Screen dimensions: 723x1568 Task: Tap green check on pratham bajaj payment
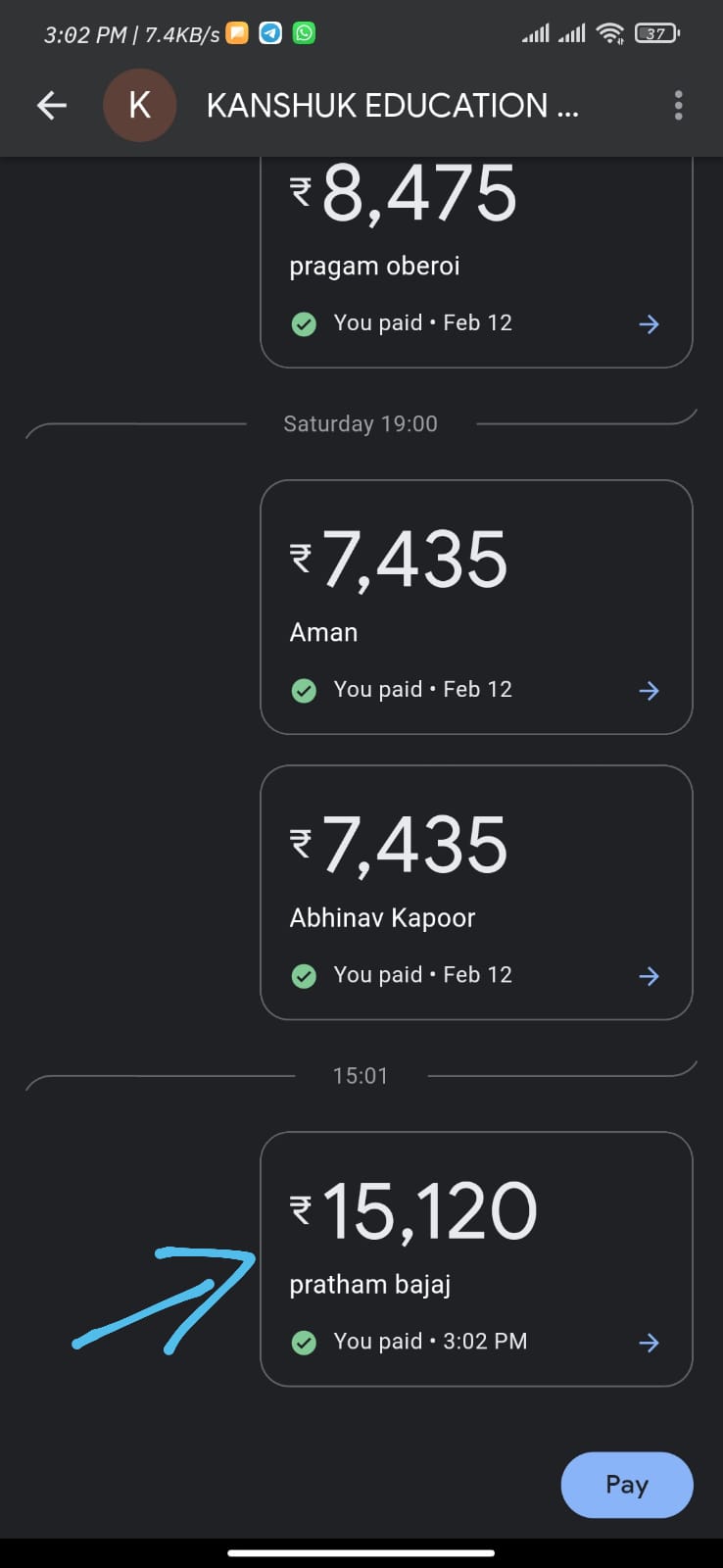pos(304,1343)
